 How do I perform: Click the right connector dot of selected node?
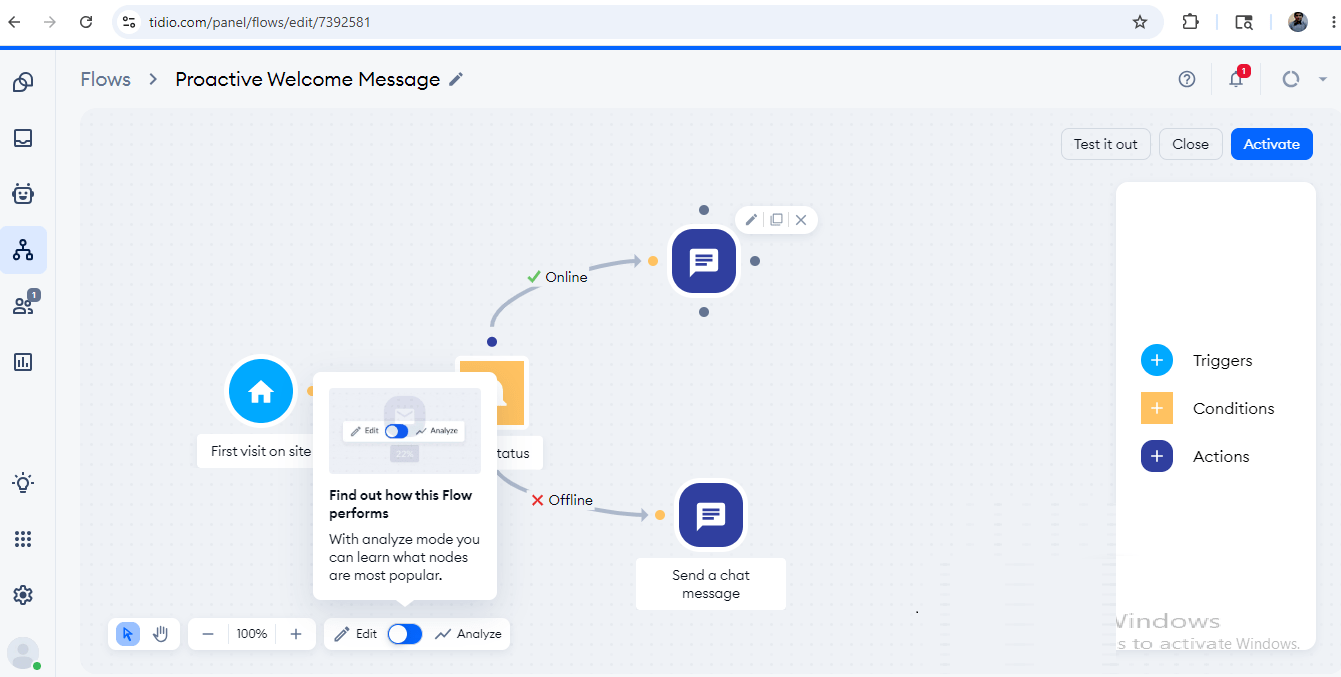point(755,261)
